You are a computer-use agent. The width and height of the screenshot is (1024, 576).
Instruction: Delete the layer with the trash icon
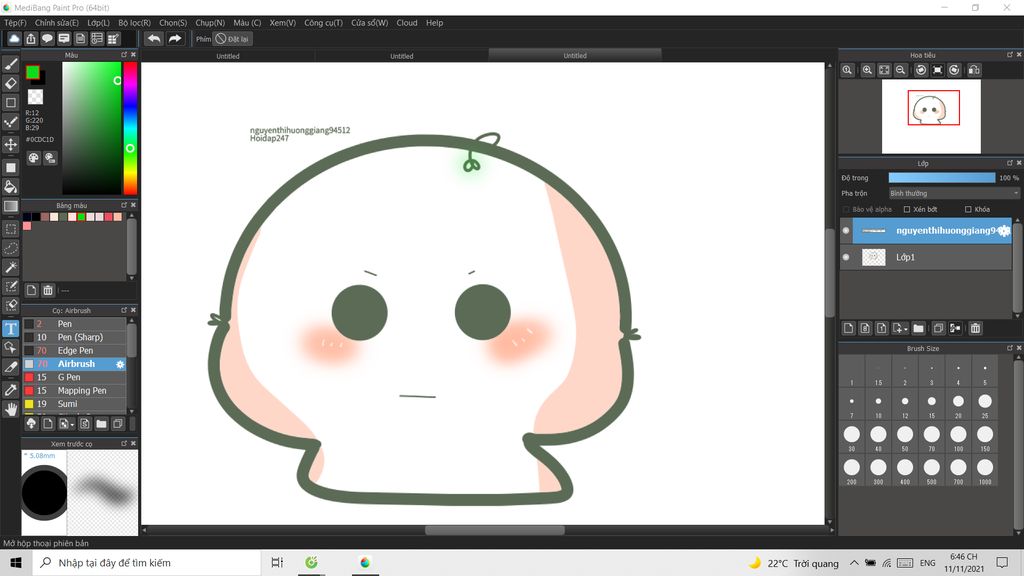click(x=976, y=328)
